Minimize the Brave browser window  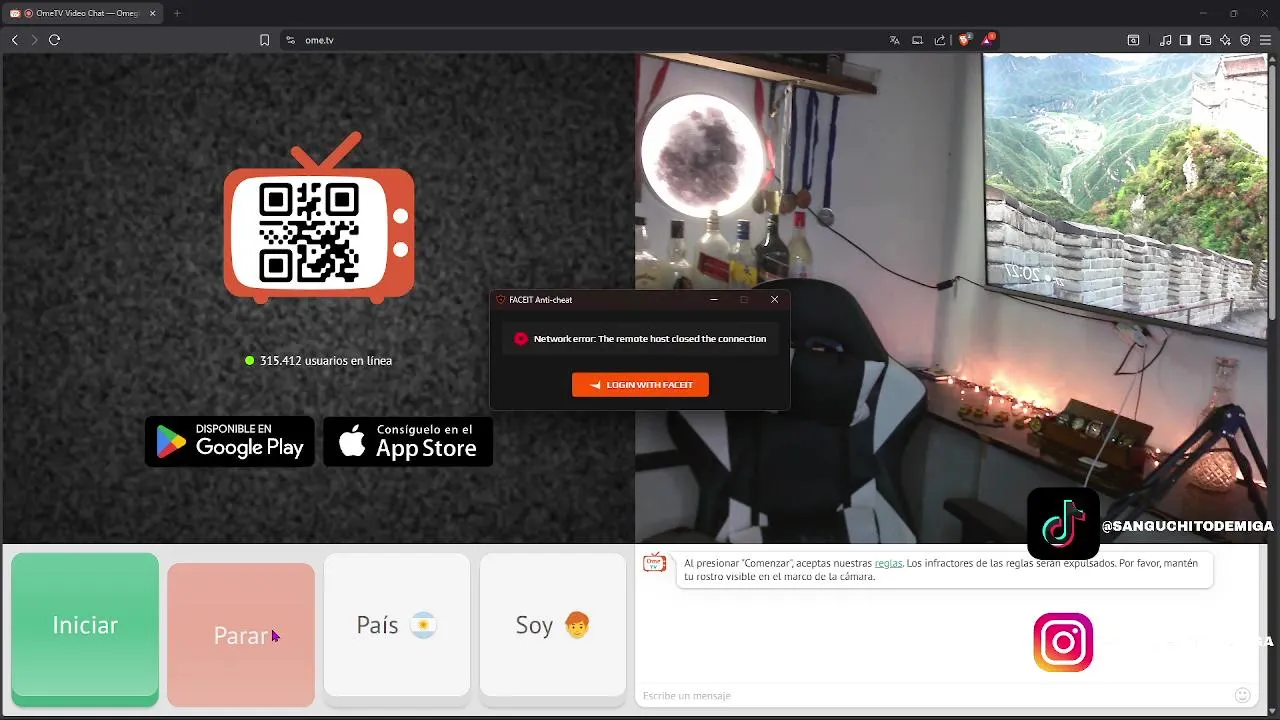[x=1202, y=13]
